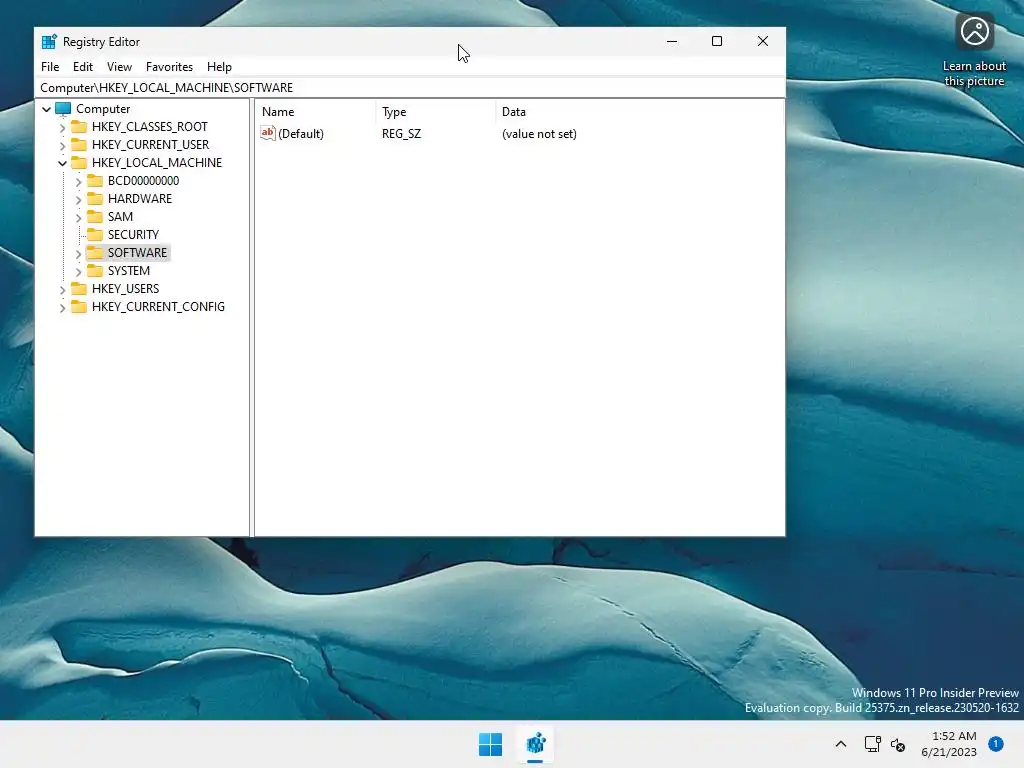Click the HKEY_CURRENT_CONFIG folder icon

pyautogui.click(x=79, y=306)
